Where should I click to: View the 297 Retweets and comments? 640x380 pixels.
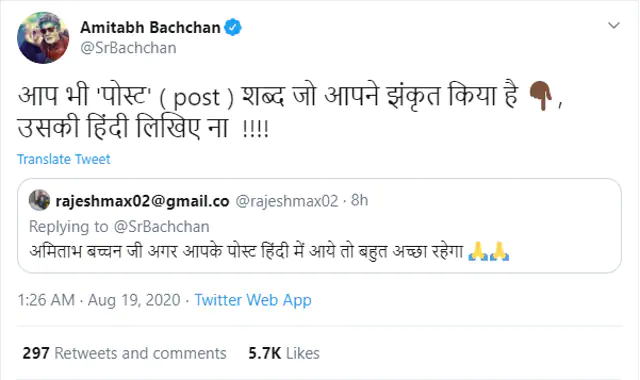124,353
